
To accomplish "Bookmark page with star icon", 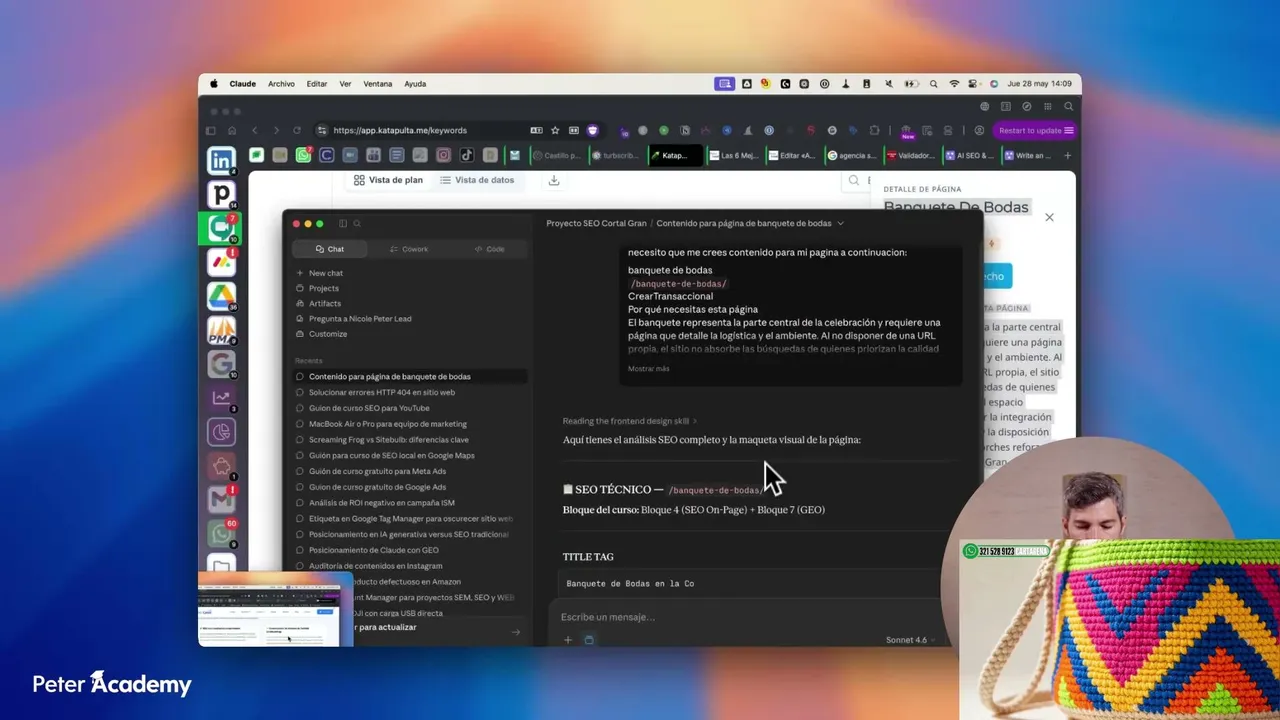I will click(555, 130).
